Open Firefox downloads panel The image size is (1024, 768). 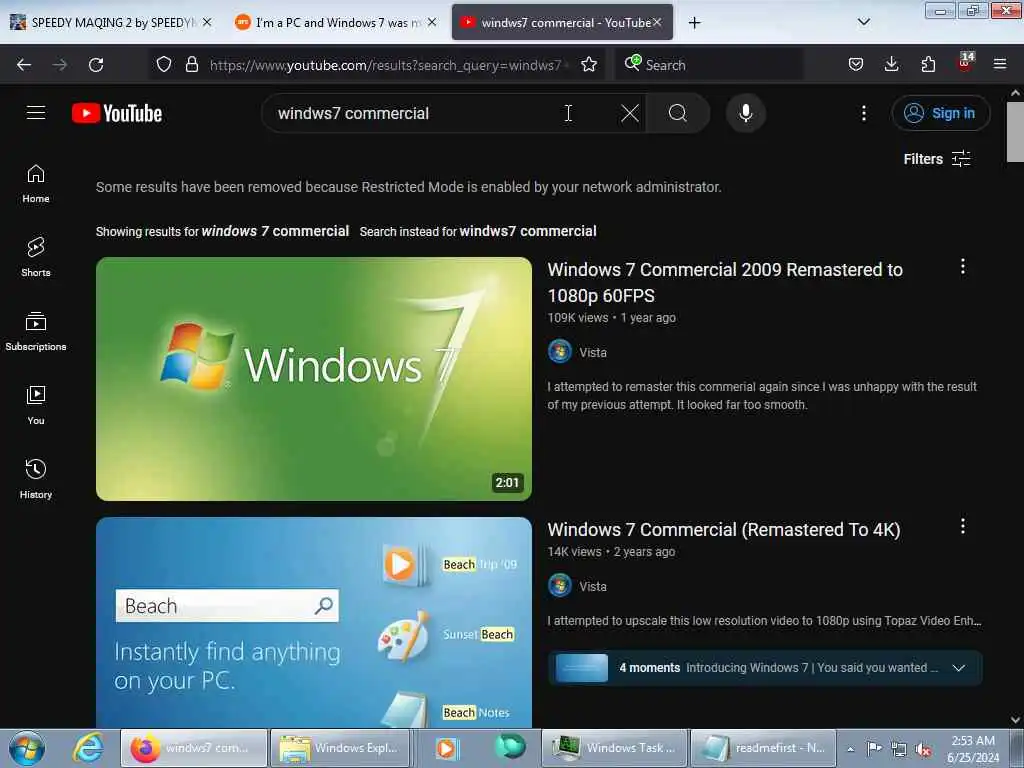click(891, 64)
